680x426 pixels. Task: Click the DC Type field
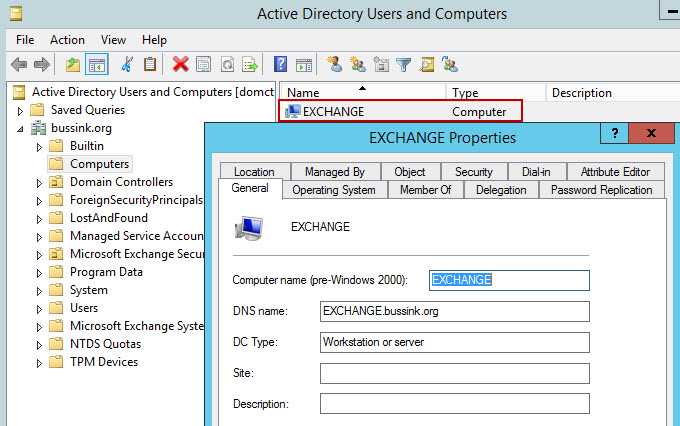click(x=454, y=342)
